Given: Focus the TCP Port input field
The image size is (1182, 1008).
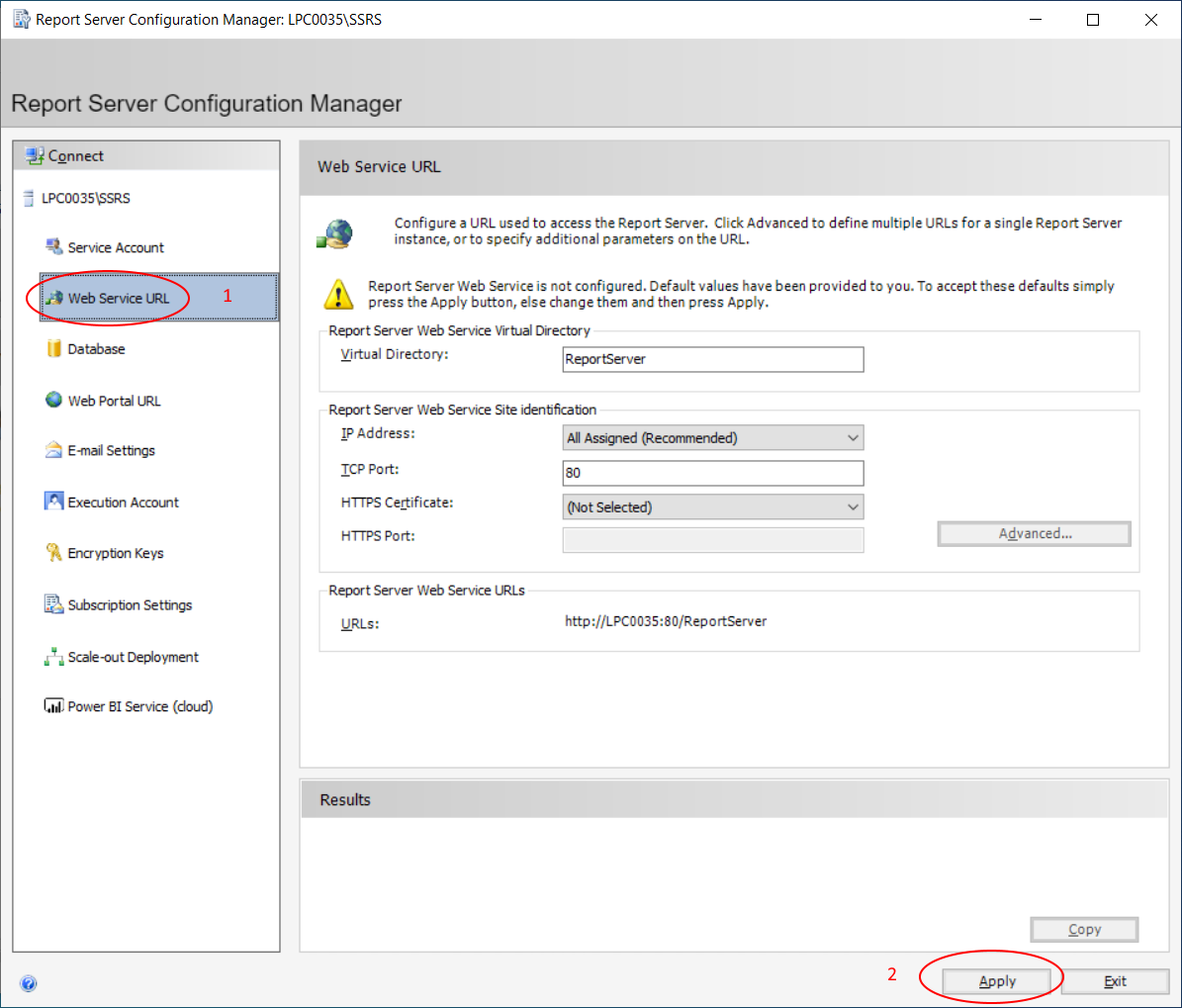Looking at the screenshot, I should pos(712,473).
